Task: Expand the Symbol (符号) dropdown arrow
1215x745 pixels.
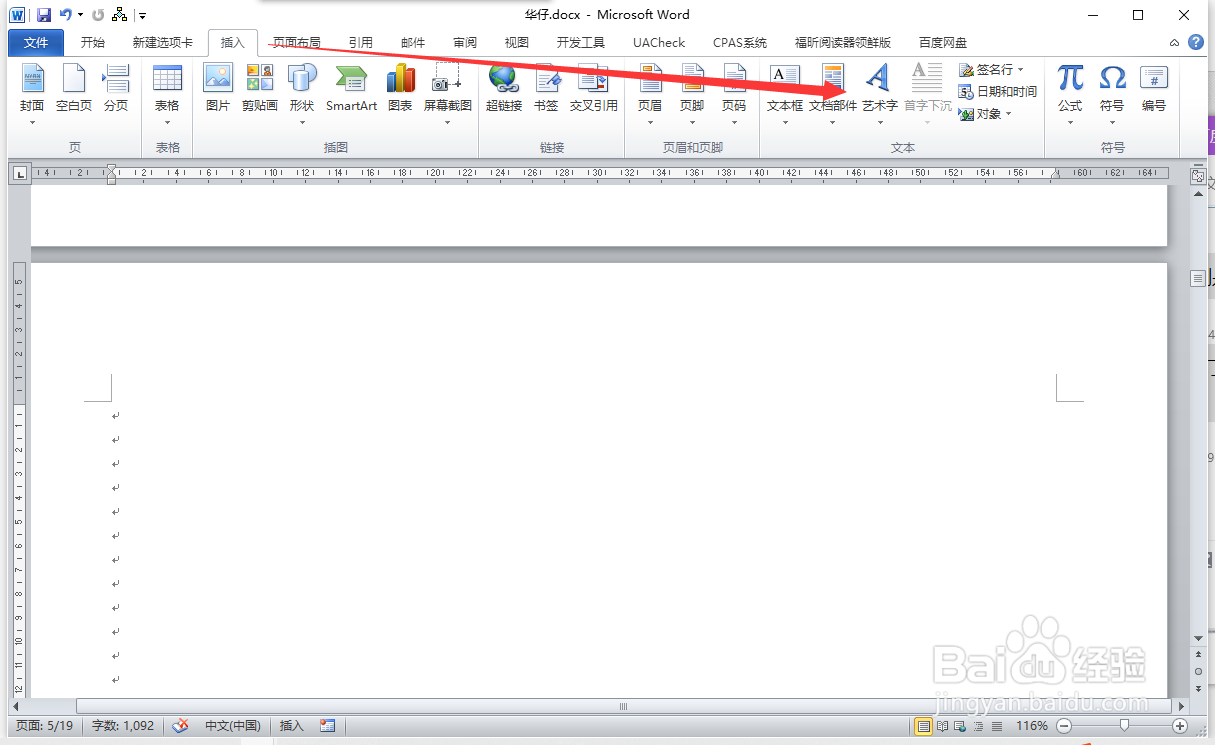Action: pyautogui.click(x=1112, y=123)
